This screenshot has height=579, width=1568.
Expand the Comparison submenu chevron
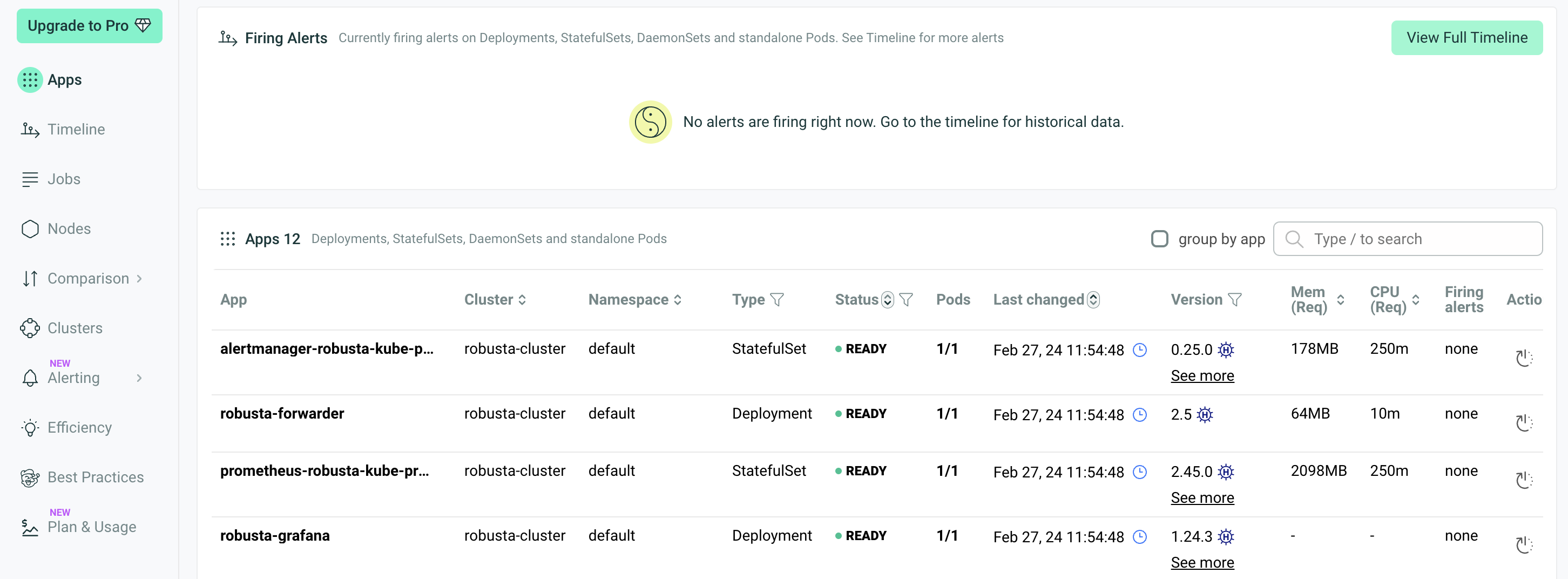[139, 279]
